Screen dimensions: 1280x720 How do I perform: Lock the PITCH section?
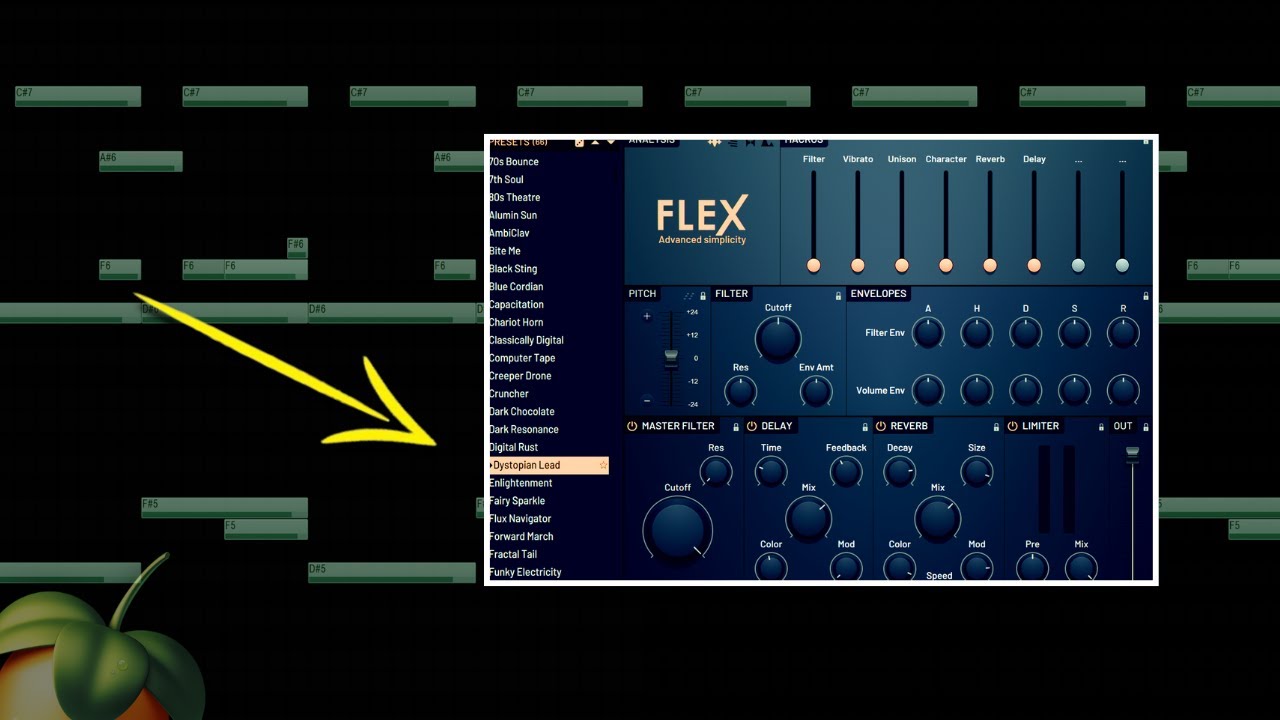703,296
